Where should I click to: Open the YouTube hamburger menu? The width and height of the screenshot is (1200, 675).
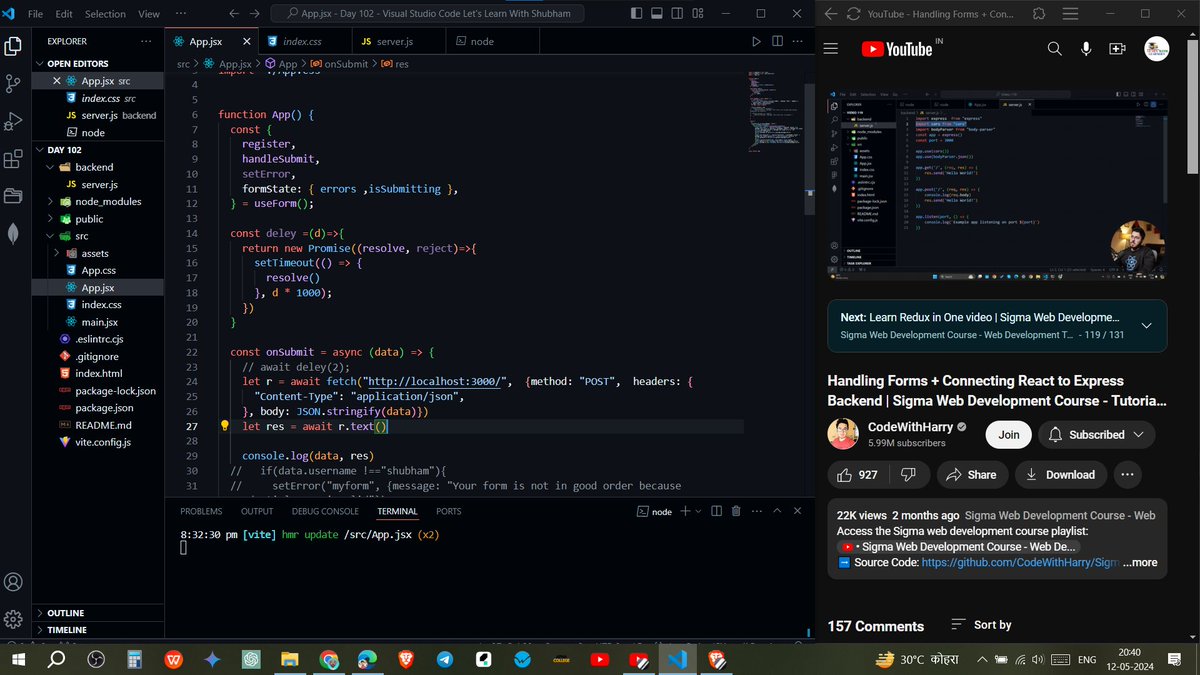point(831,49)
